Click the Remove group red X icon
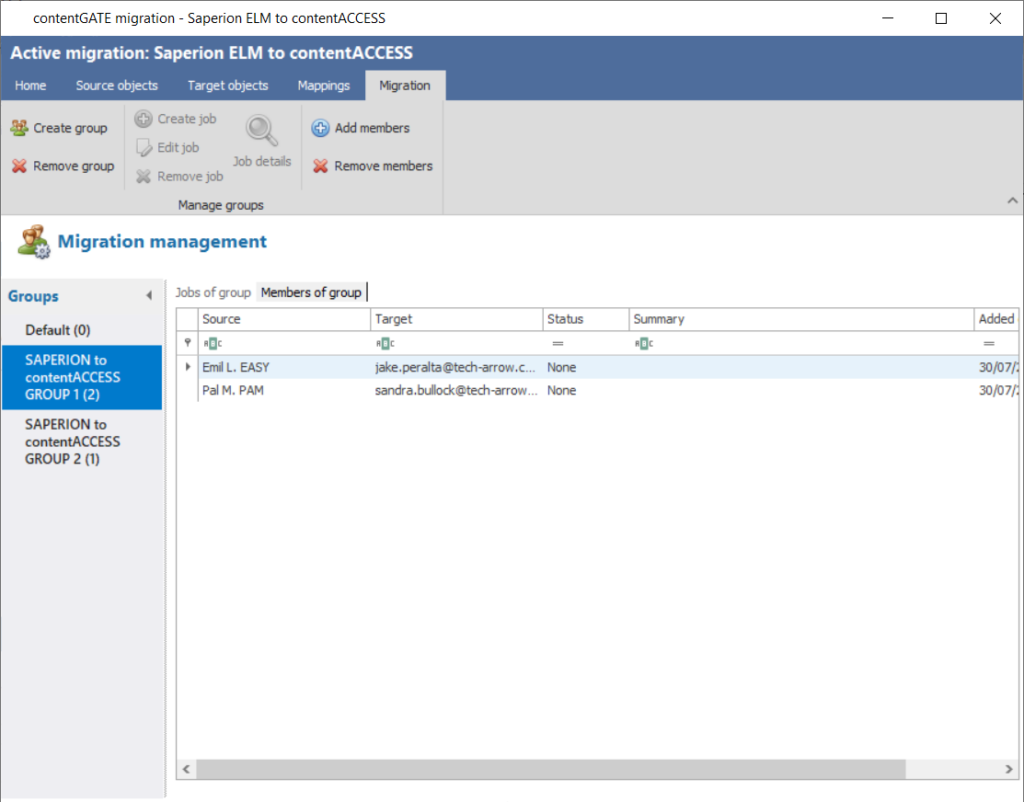This screenshot has width=1024, height=802. pos(19,166)
